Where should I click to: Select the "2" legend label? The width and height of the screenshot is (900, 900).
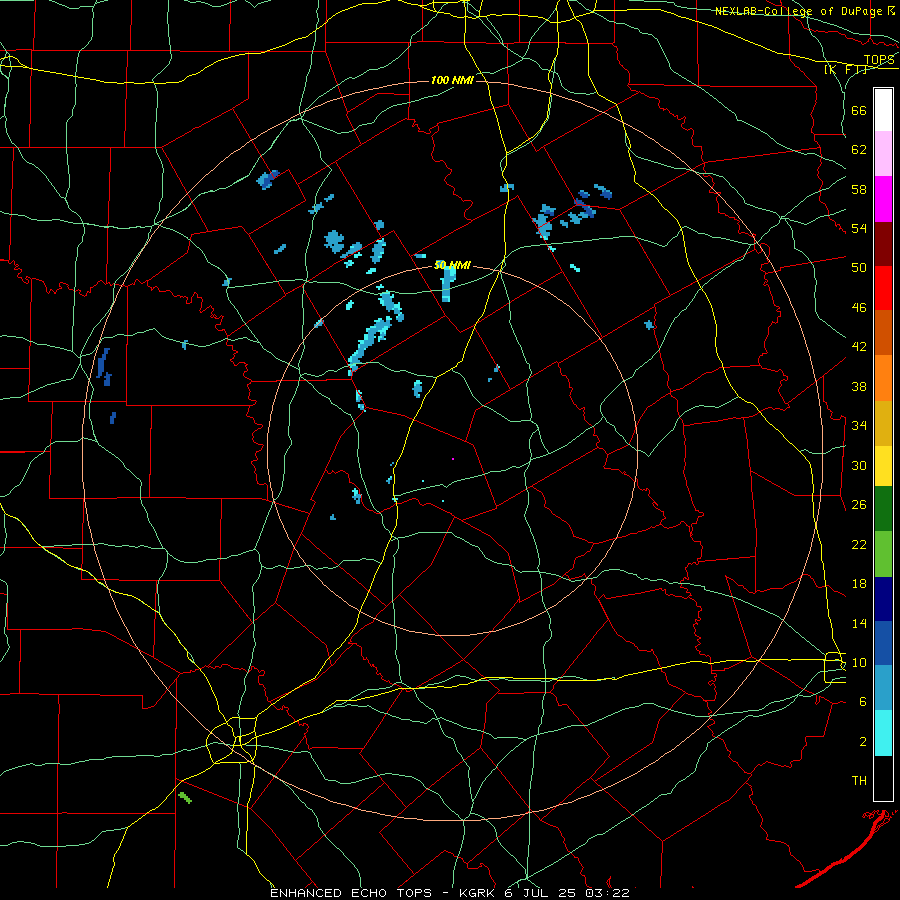click(x=863, y=742)
